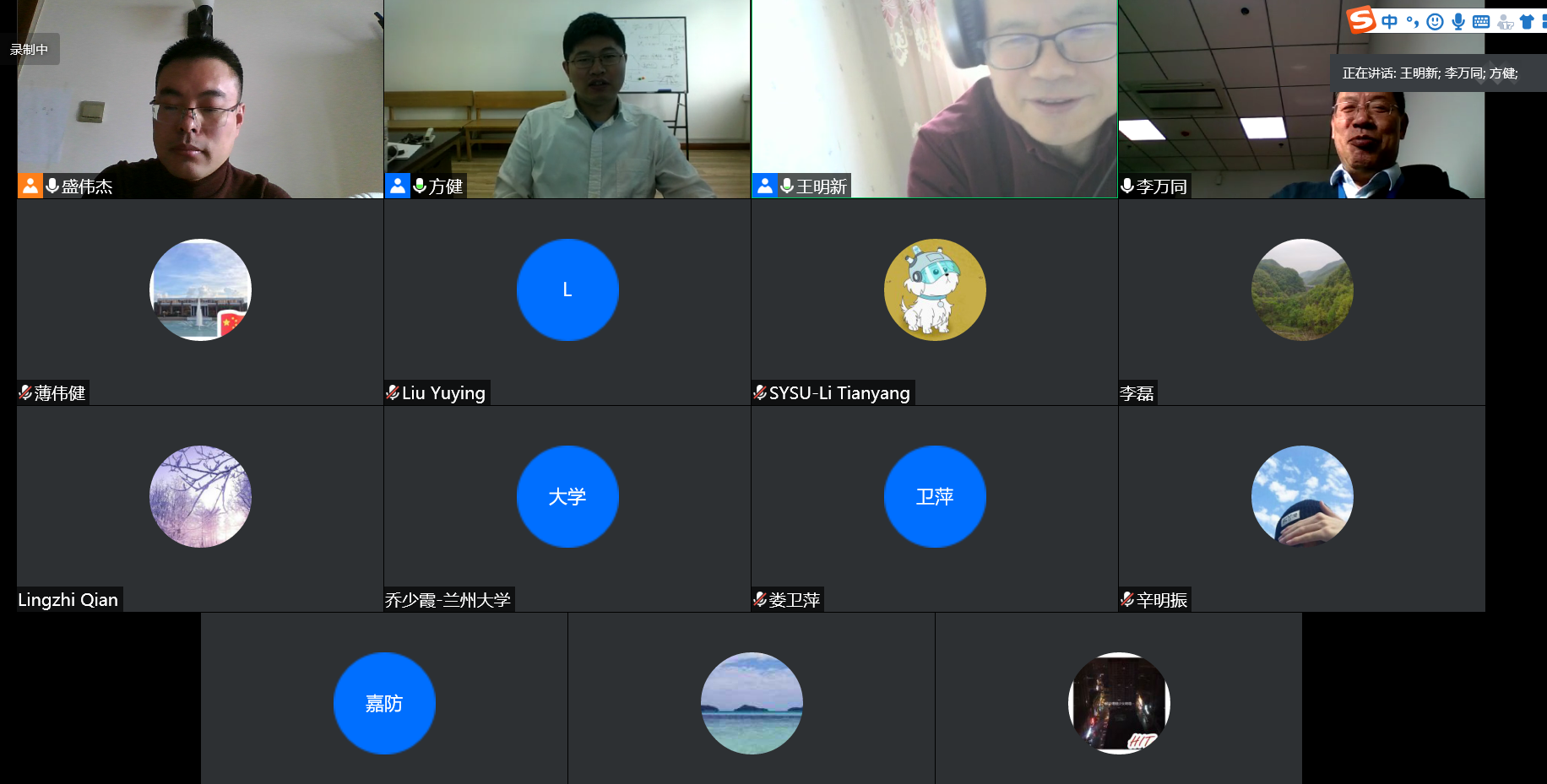Click the 乔少霞-兰州大学 name label
Viewport: 1547px width, 784px height.
[x=448, y=600]
